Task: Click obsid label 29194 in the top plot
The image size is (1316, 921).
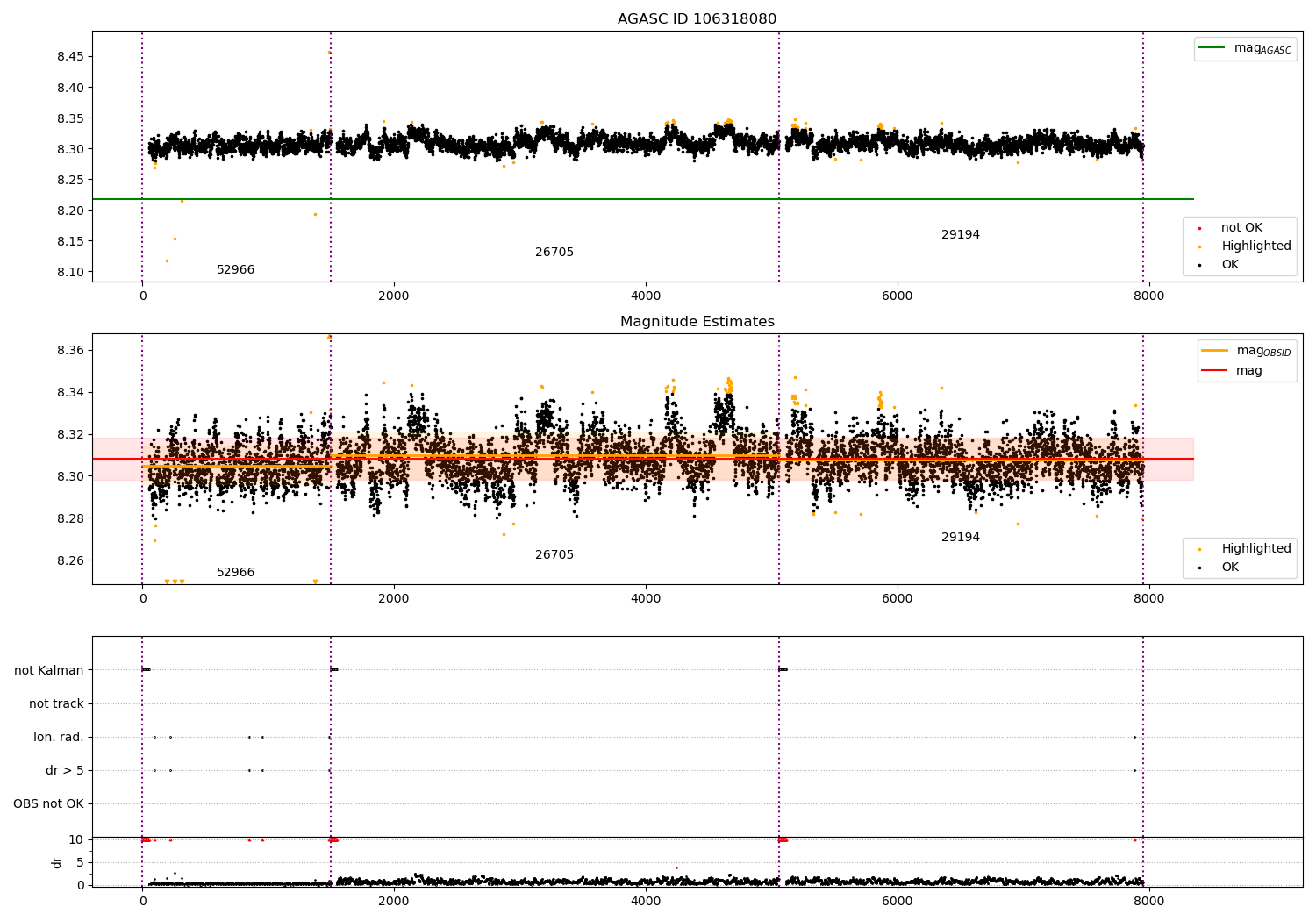Action: coord(961,235)
